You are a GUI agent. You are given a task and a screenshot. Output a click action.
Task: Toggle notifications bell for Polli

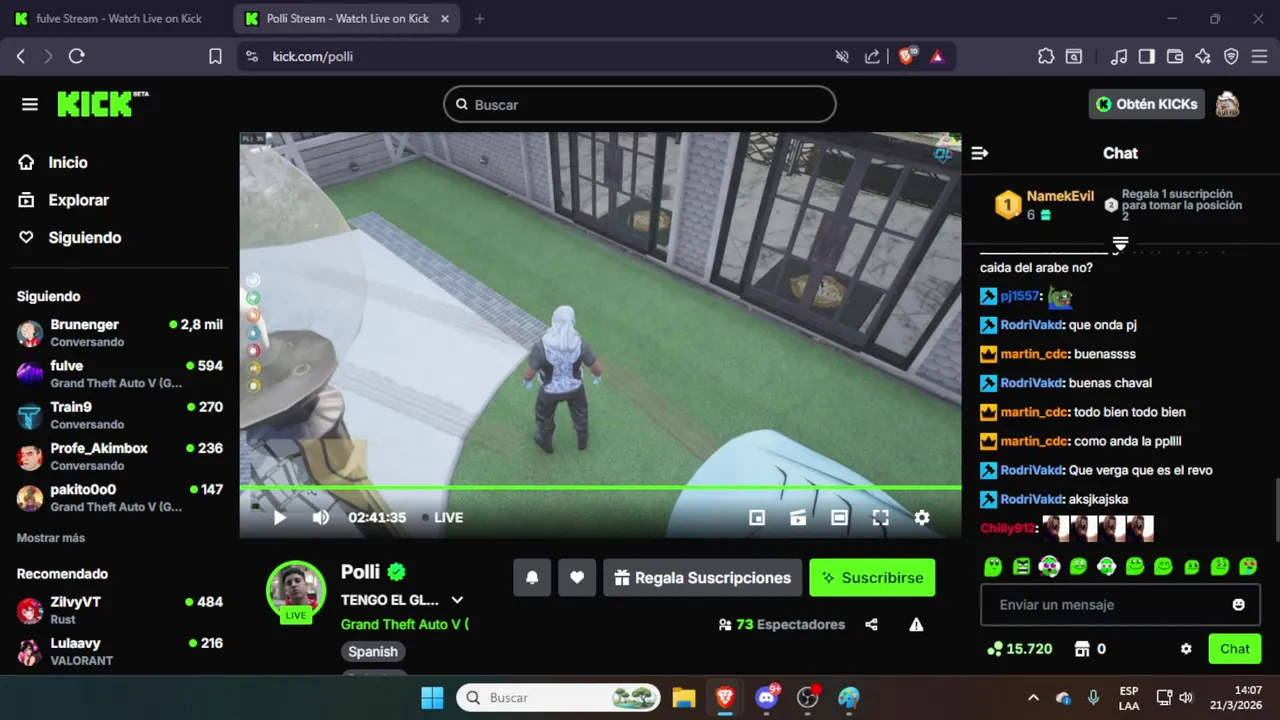532,577
